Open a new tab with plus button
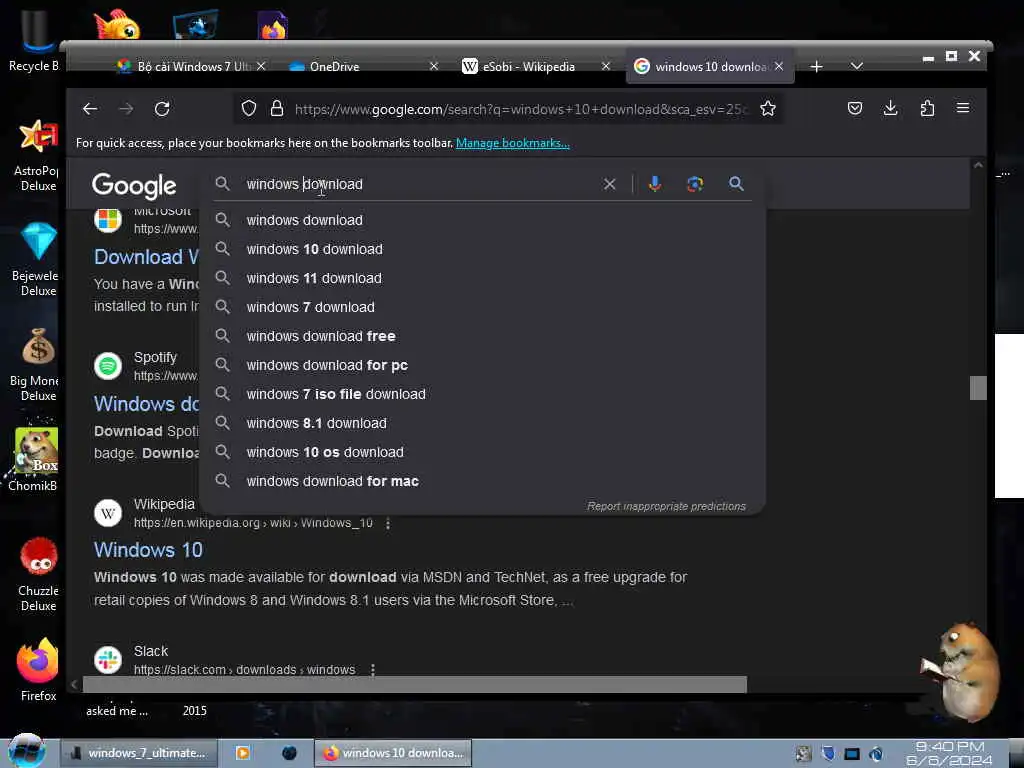 816,67
